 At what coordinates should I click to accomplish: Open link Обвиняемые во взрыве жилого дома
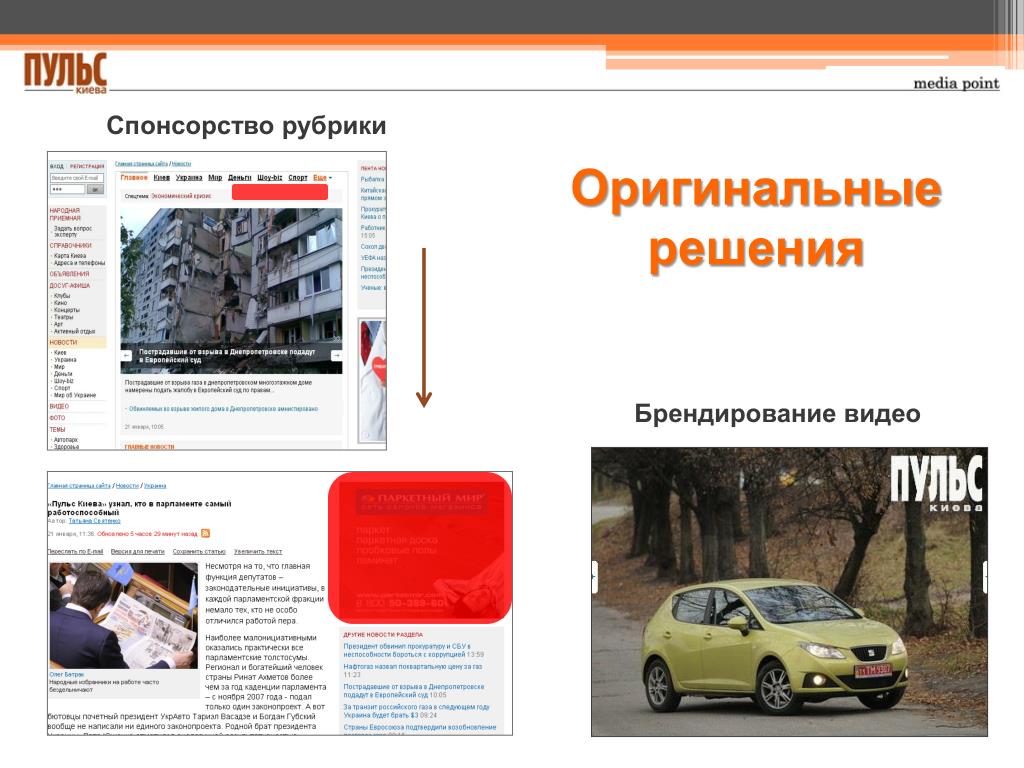[x=223, y=409]
